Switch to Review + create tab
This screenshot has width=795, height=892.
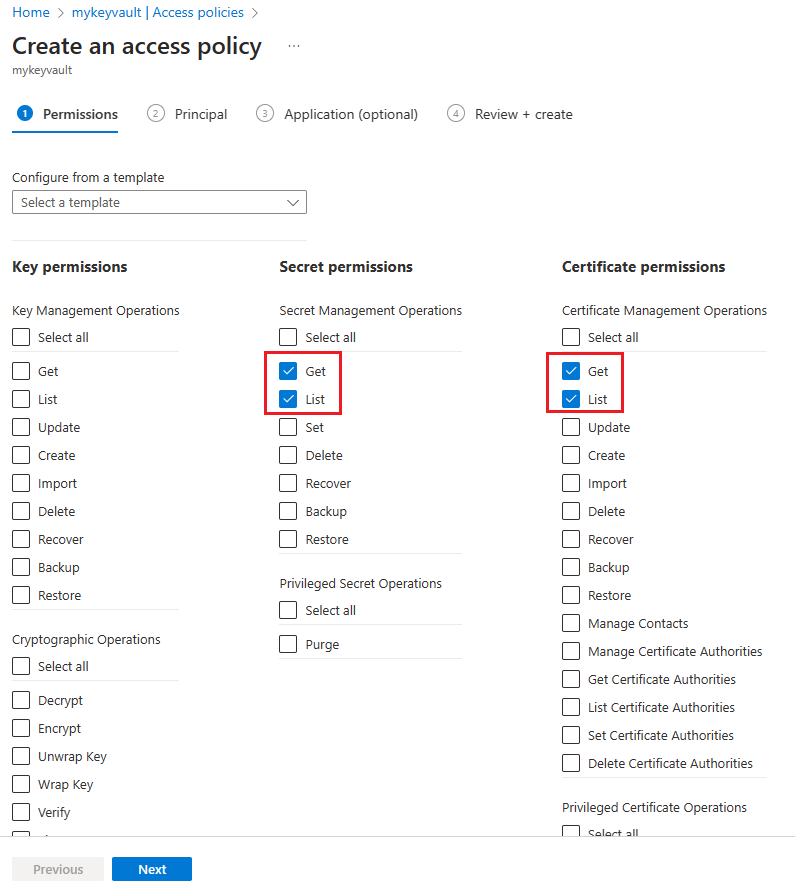click(x=523, y=114)
